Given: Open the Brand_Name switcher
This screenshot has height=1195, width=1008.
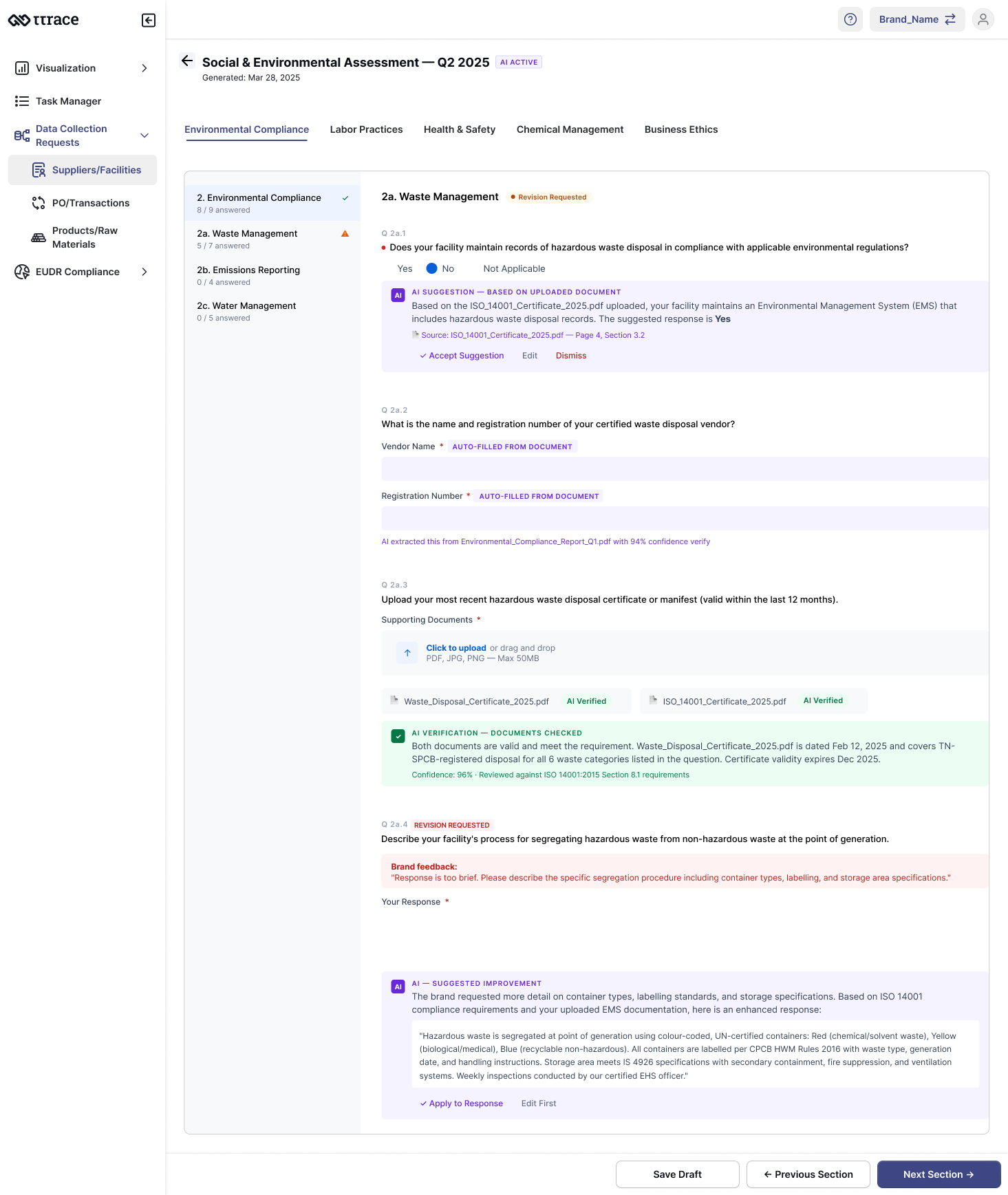Looking at the screenshot, I should tap(917, 19).
